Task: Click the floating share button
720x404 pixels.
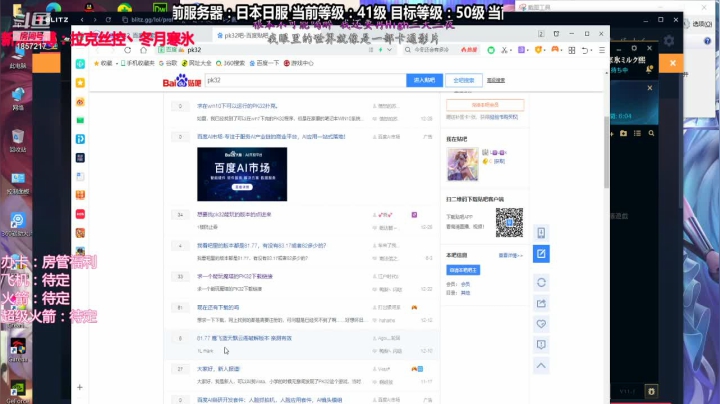Action: (x=541, y=303)
